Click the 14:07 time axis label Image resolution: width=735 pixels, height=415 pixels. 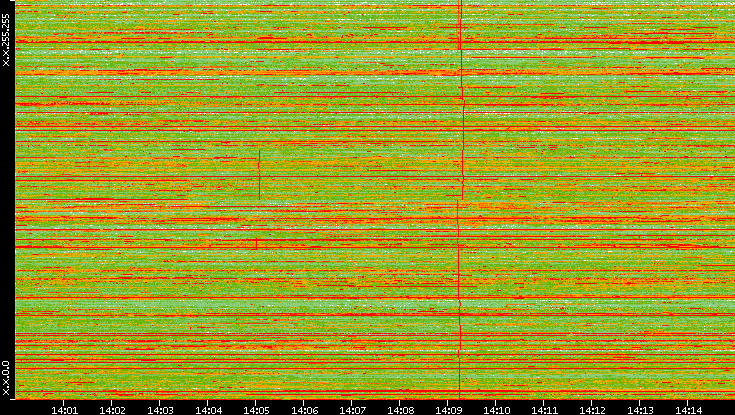pyautogui.click(x=352, y=410)
